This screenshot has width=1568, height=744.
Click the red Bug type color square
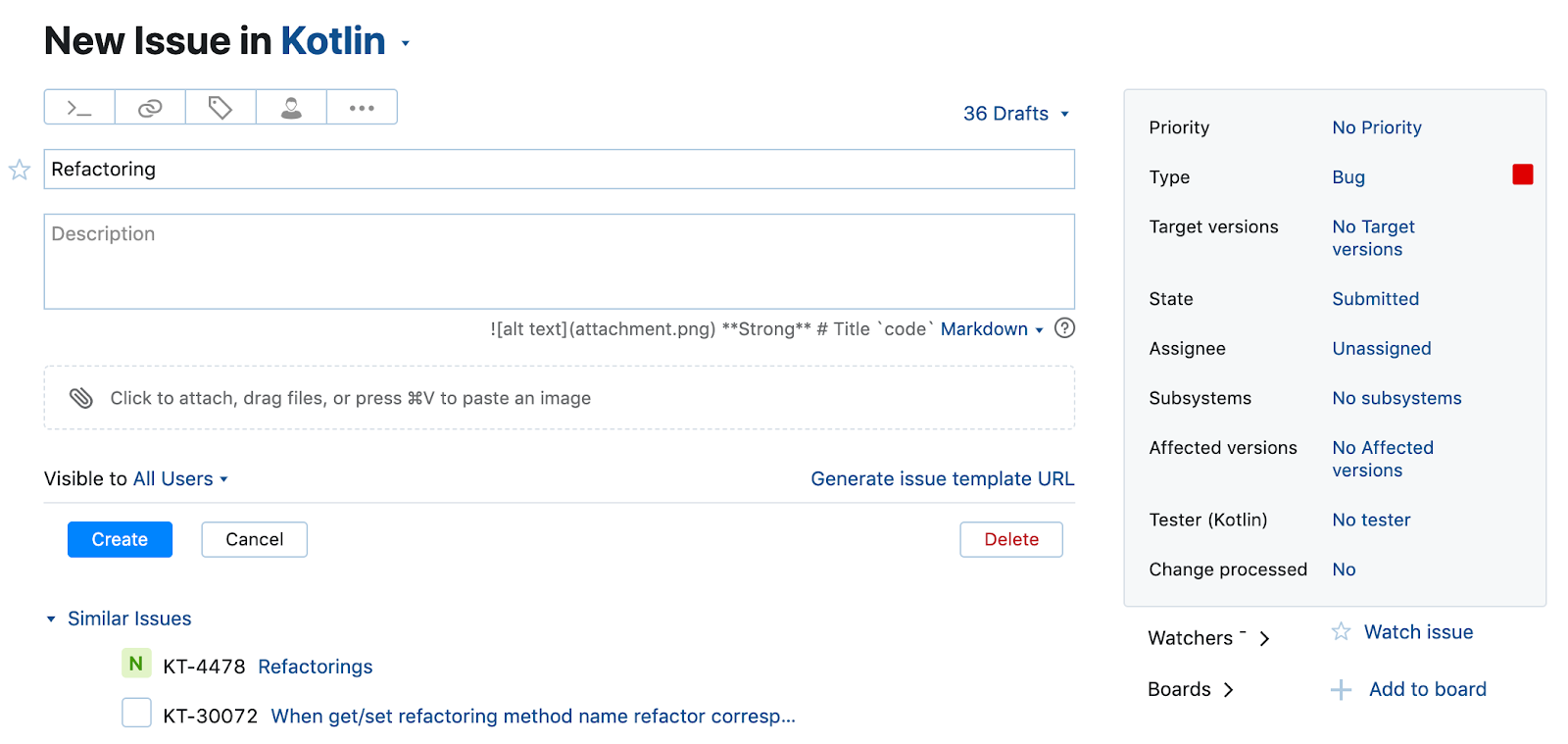[1523, 174]
